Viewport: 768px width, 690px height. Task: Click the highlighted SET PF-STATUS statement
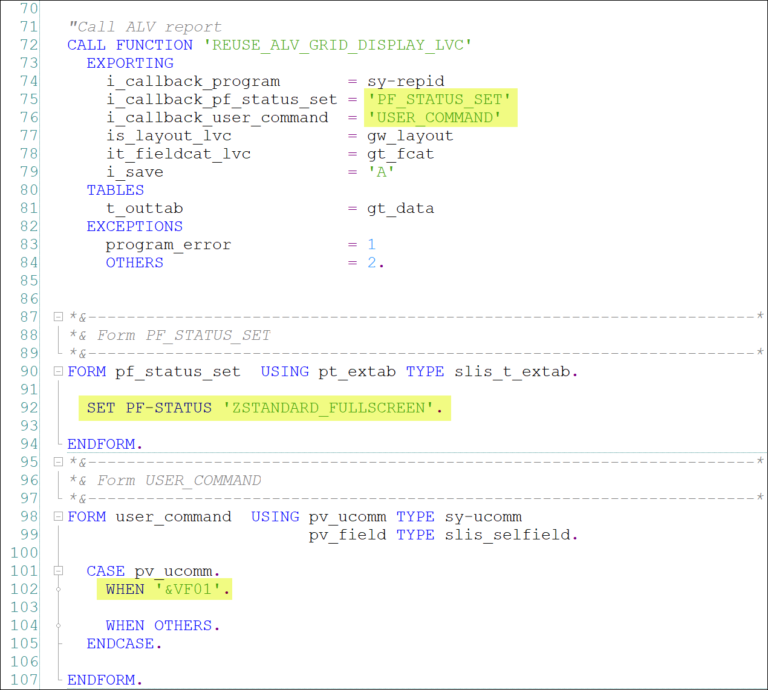click(264, 408)
